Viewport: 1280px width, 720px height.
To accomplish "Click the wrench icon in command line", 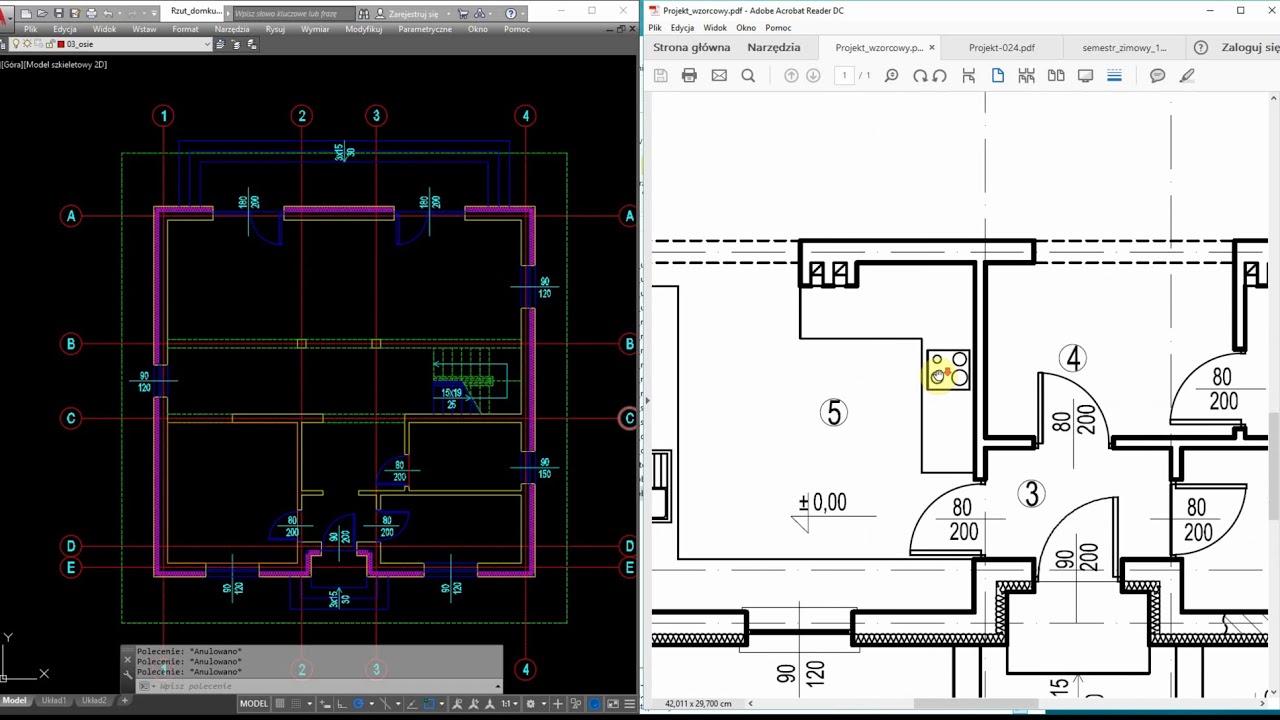I will point(127,674).
